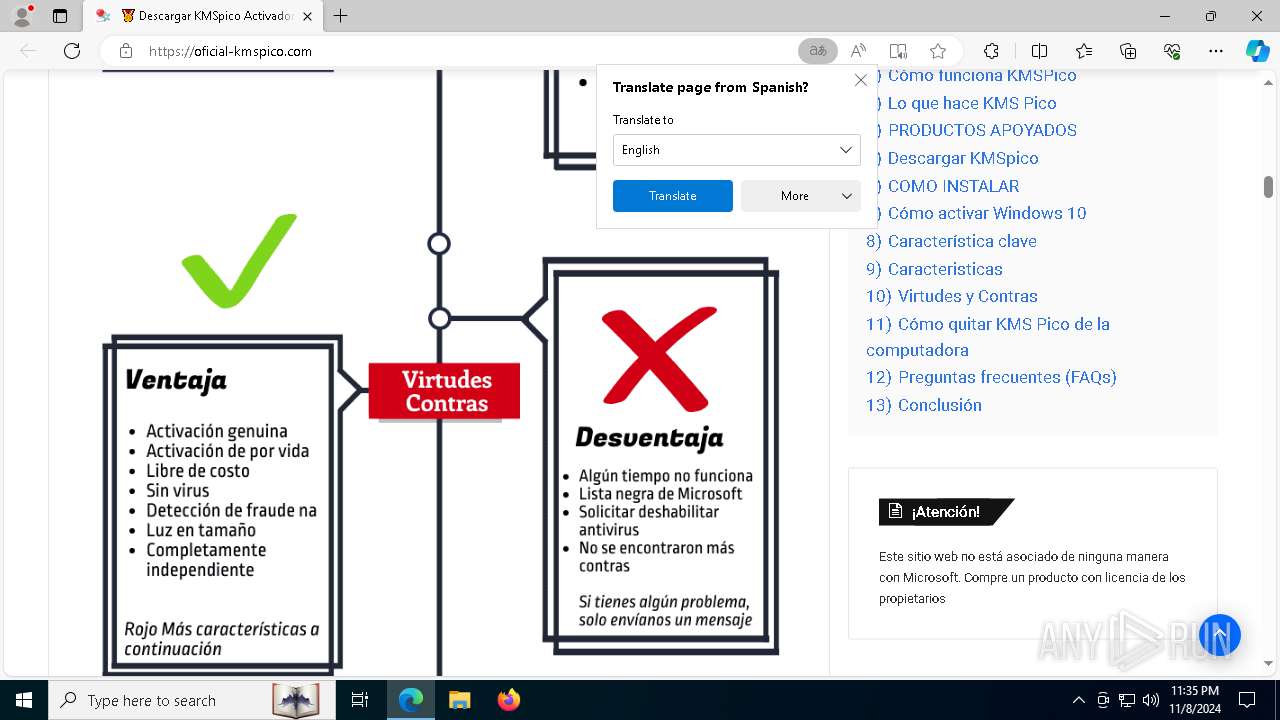
Task: Click the translate icon in address bar
Action: [x=818, y=51]
